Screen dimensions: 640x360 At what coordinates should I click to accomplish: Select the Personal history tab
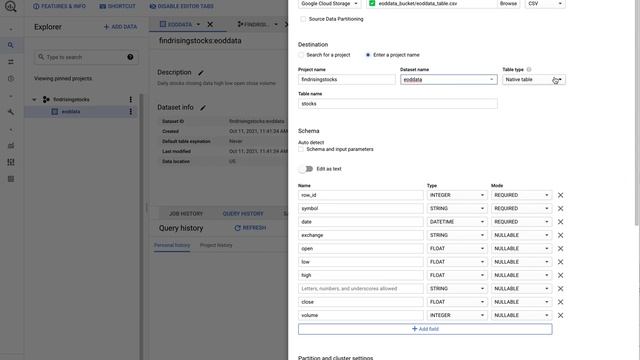(x=172, y=245)
